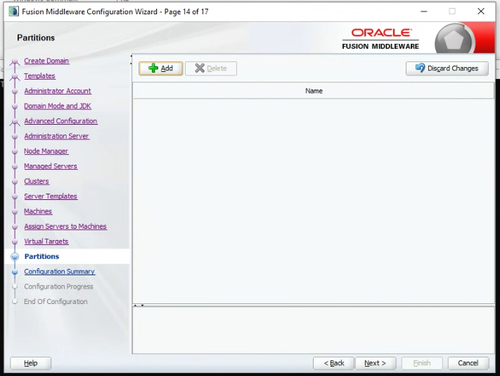Screen dimensions: 500x376
Task: Open the Templates step link
Action: pyautogui.click(x=39, y=76)
